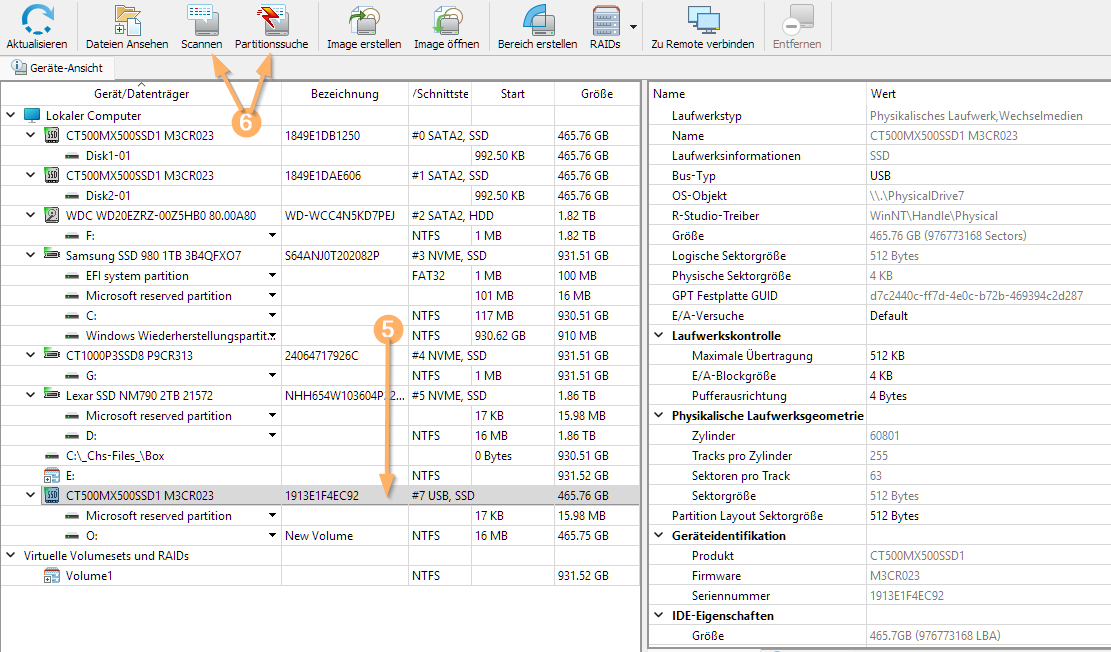Screen dimensions: 1111x652
Task: Click the Entfernen toolbar icon
Action: 797,20
